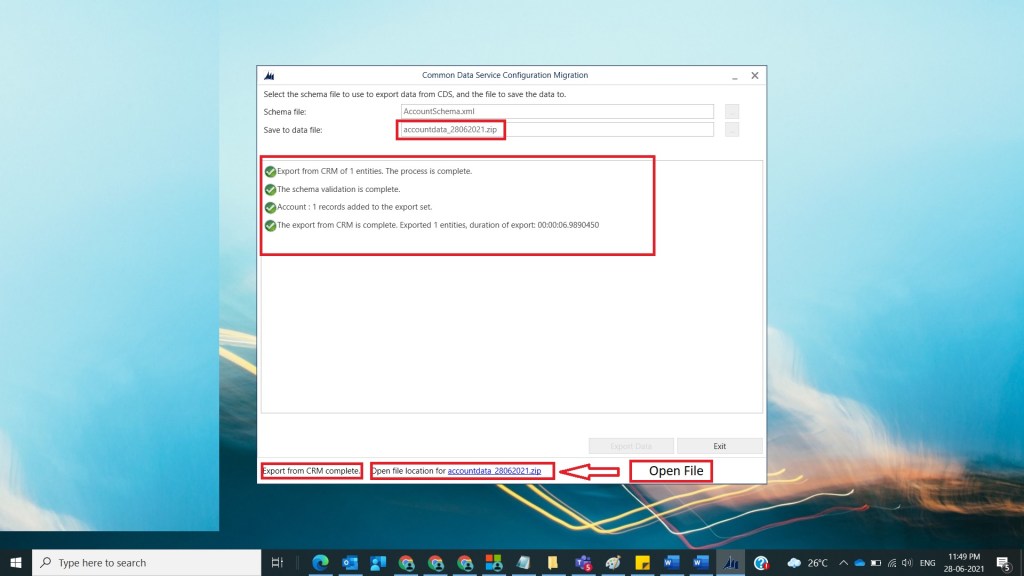Open Outlook from the taskbar
The width and height of the screenshot is (1024, 576).
(x=349, y=563)
